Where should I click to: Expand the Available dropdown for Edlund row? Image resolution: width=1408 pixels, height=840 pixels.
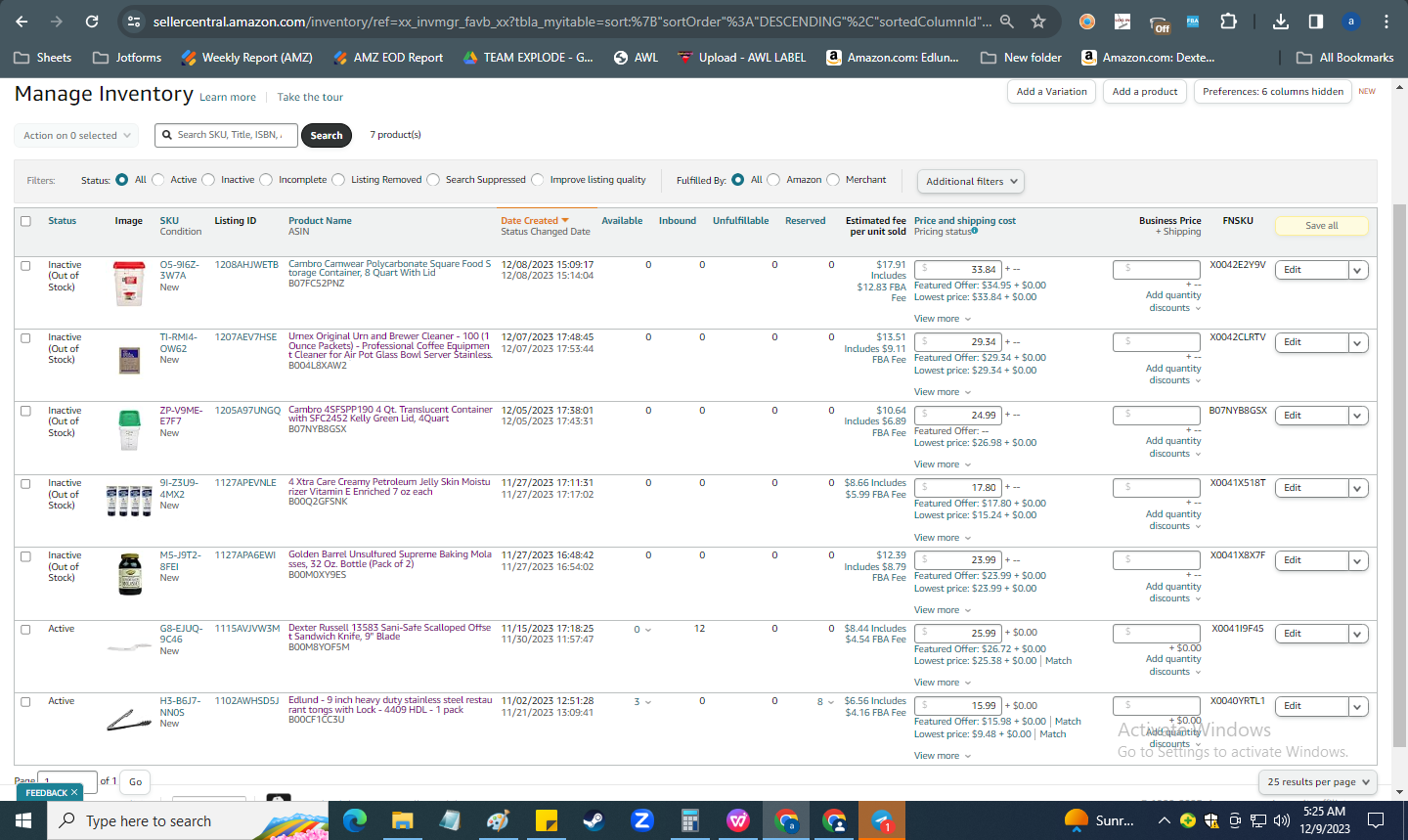(642, 702)
